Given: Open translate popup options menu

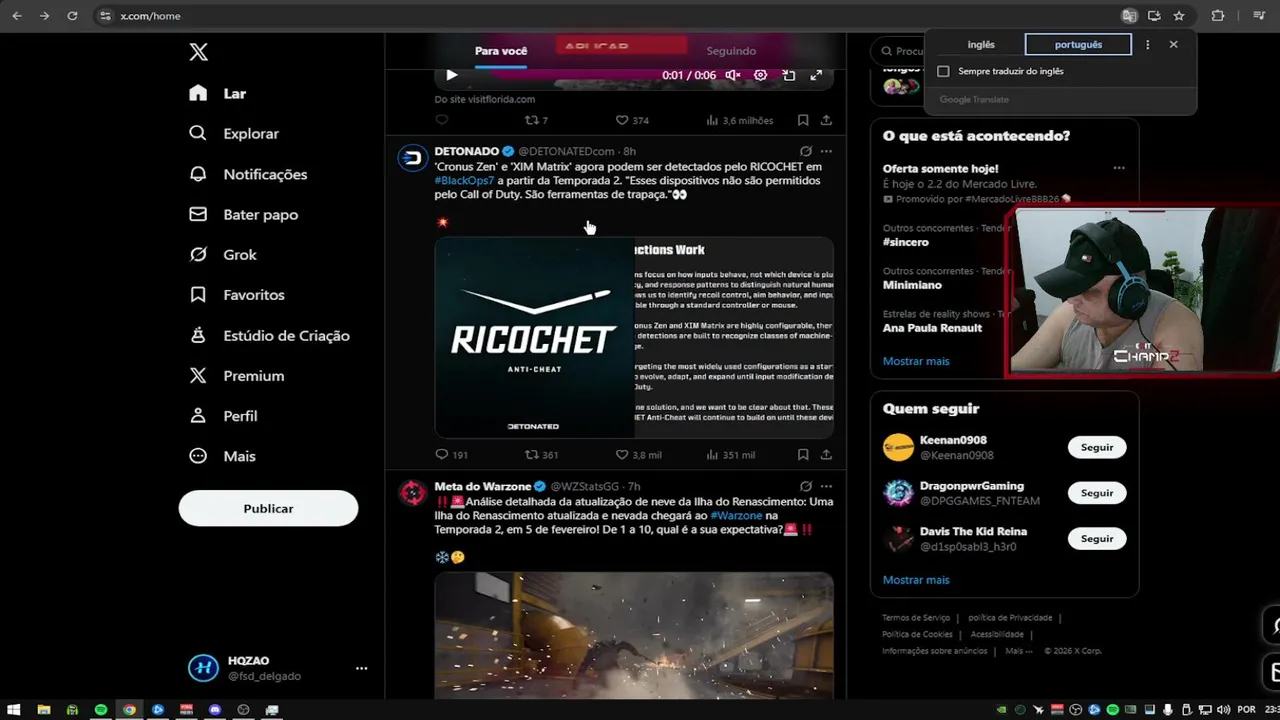Looking at the screenshot, I should point(1147,44).
